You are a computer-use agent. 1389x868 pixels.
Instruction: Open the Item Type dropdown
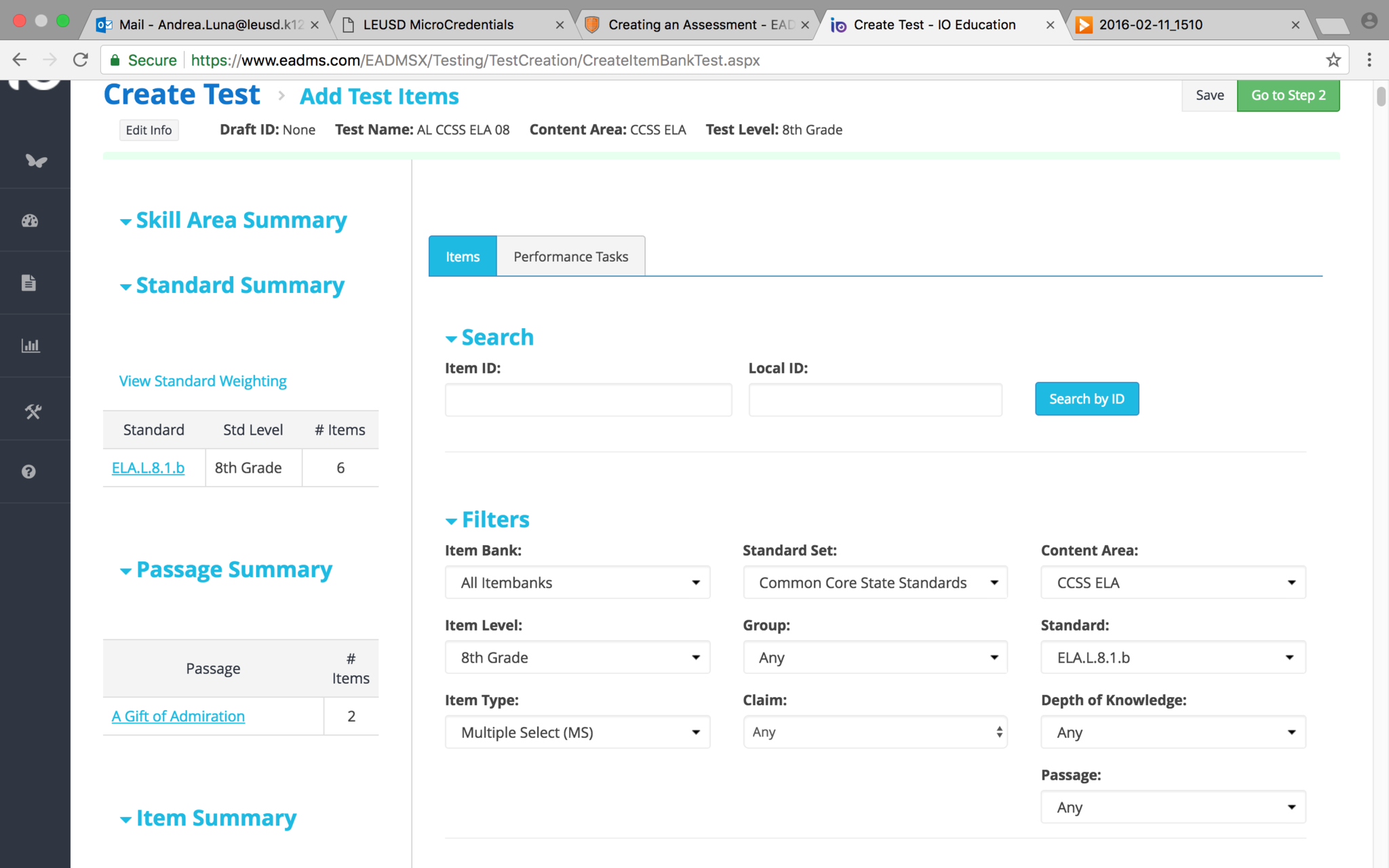(577, 732)
